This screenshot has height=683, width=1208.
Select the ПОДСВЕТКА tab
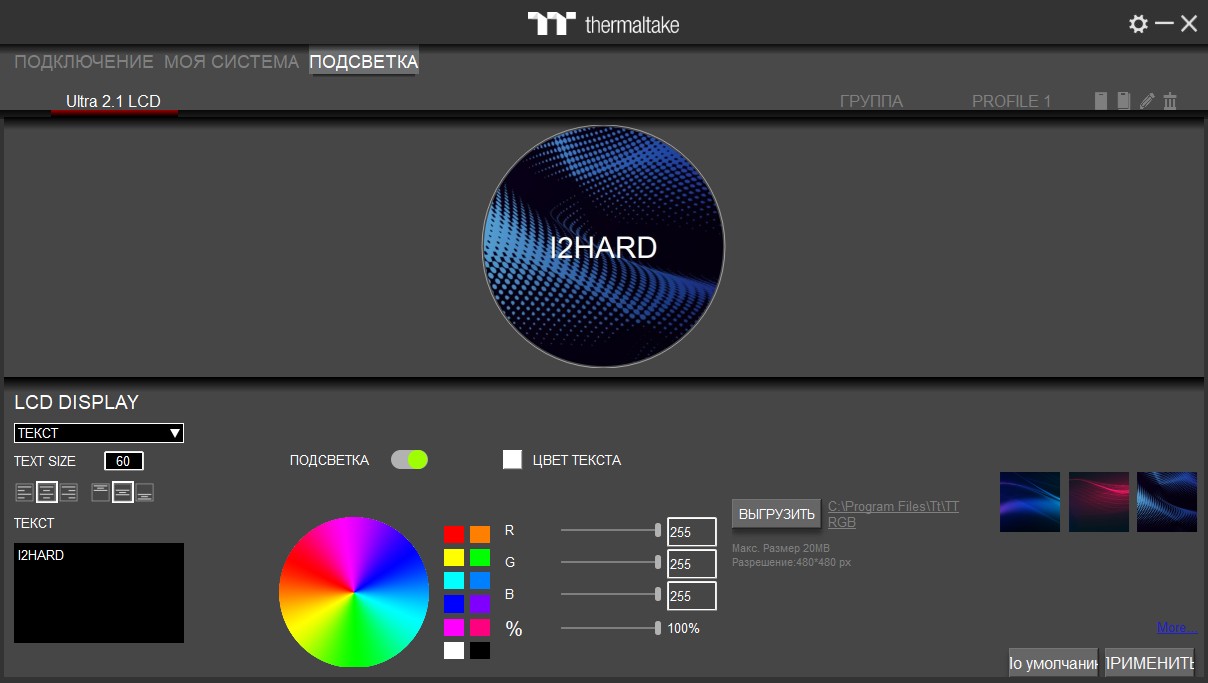pyautogui.click(x=364, y=62)
